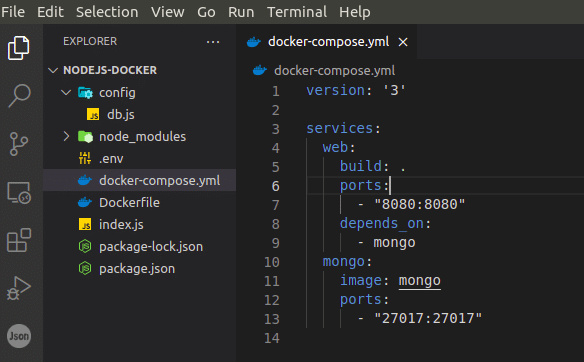Open the Extensions view icon
This screenshot has height=362, width=584.
19,240
